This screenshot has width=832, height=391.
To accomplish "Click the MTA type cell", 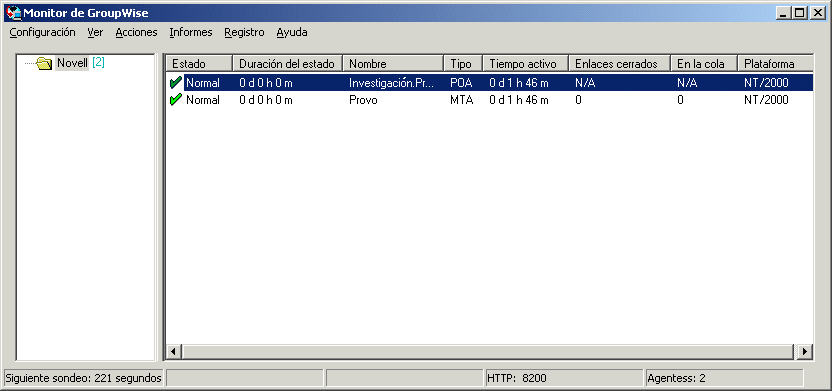I will click(461, 100).
